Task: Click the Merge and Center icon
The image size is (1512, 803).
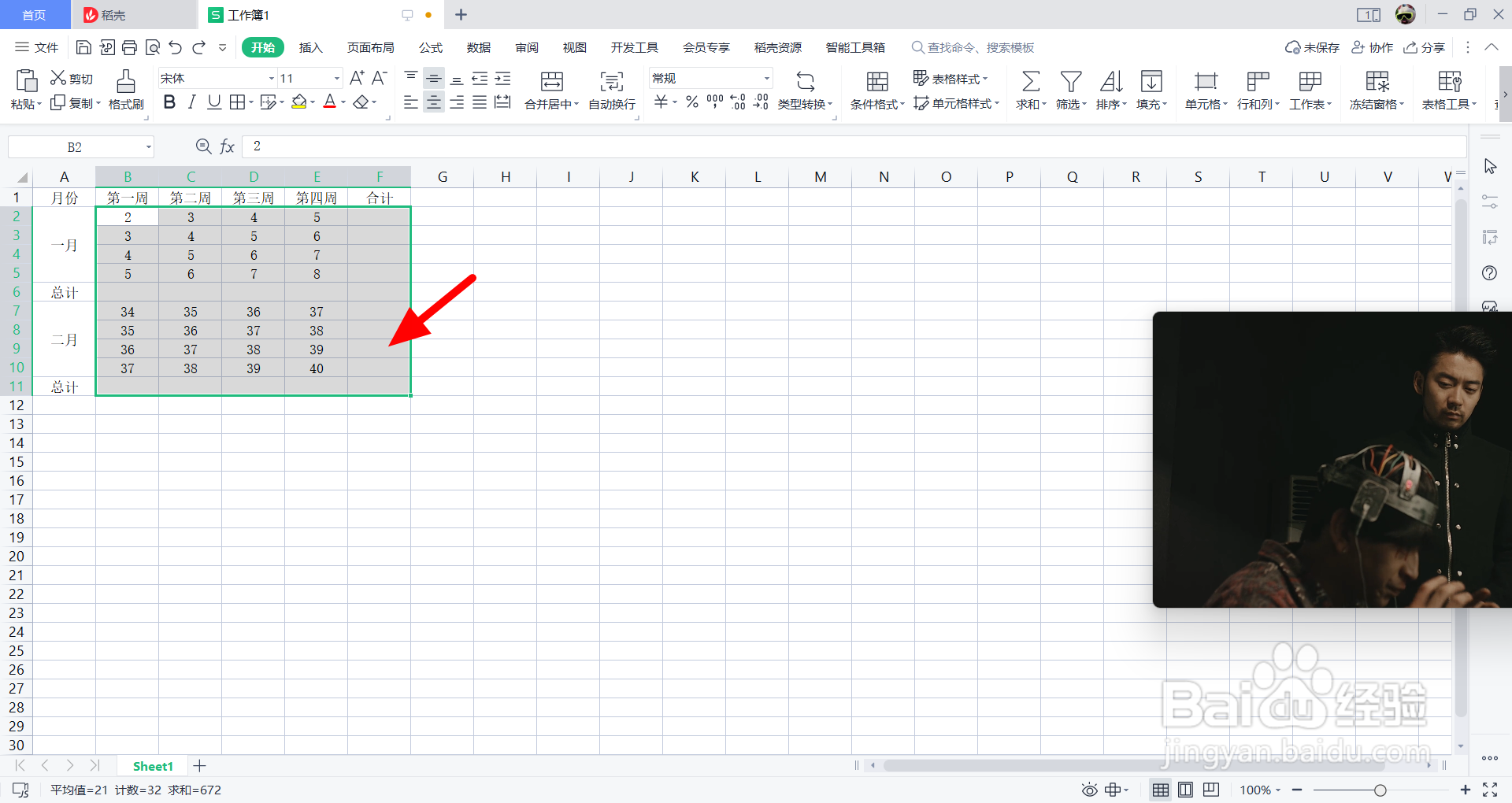Action: (552, 81)
